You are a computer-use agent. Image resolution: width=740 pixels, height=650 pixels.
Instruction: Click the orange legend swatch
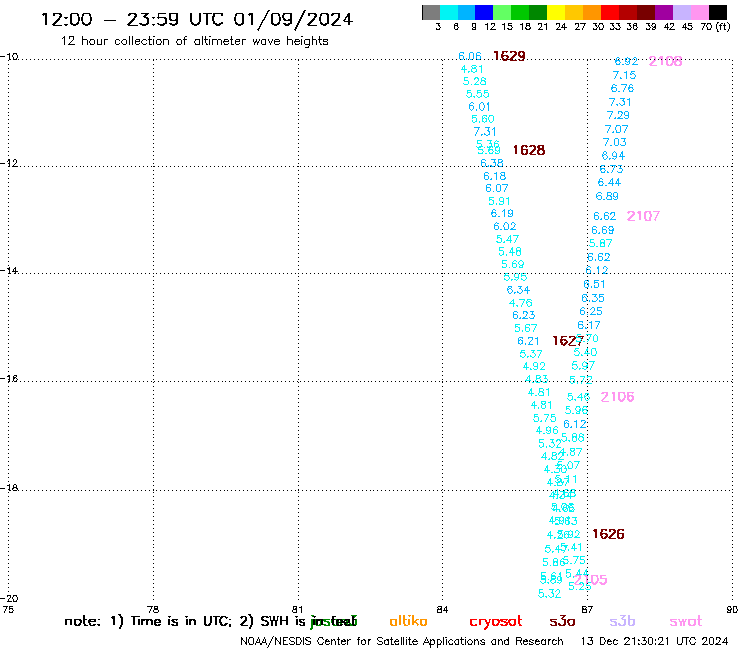(x=592, y=12)
